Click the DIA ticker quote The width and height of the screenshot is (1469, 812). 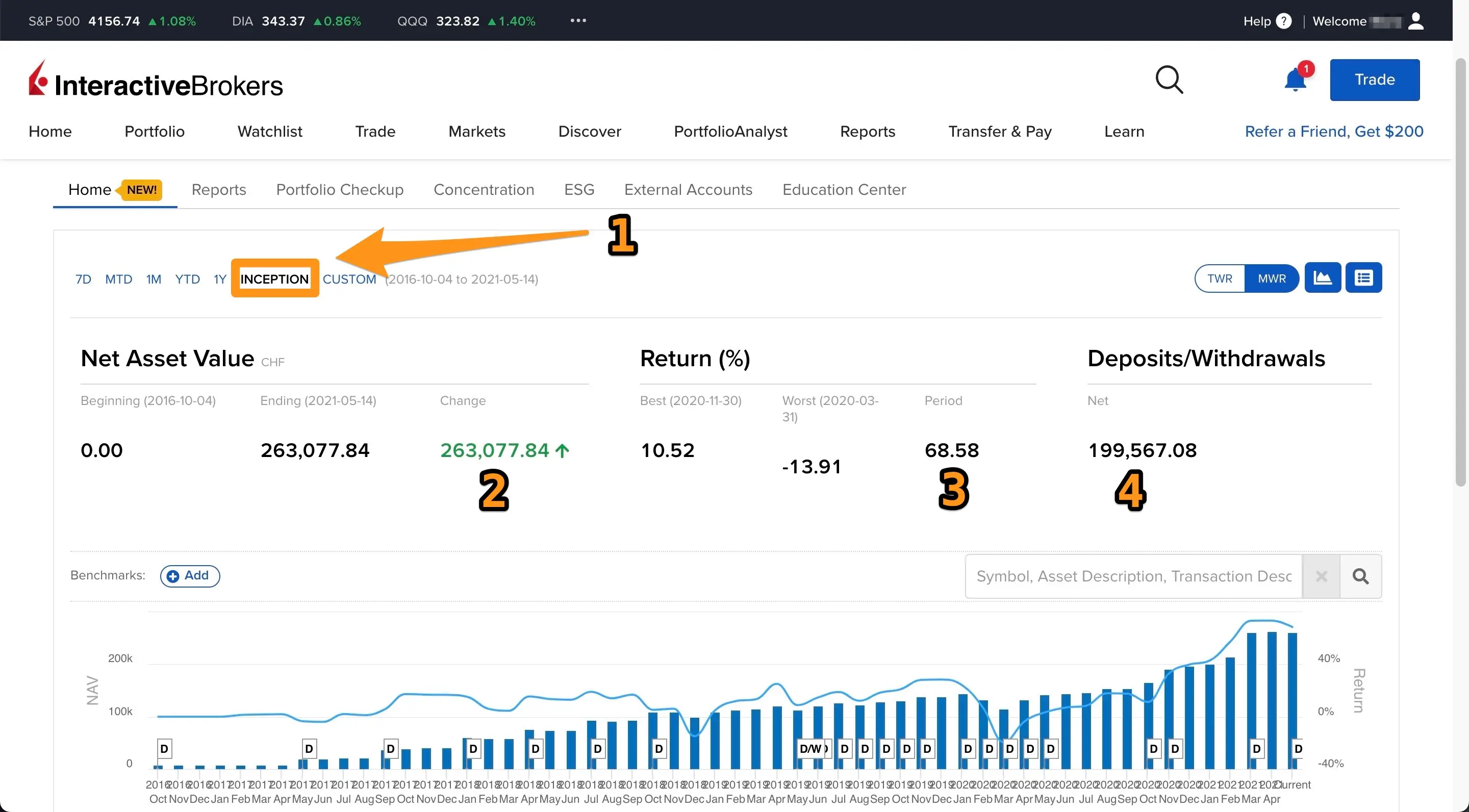pos(296,21)
